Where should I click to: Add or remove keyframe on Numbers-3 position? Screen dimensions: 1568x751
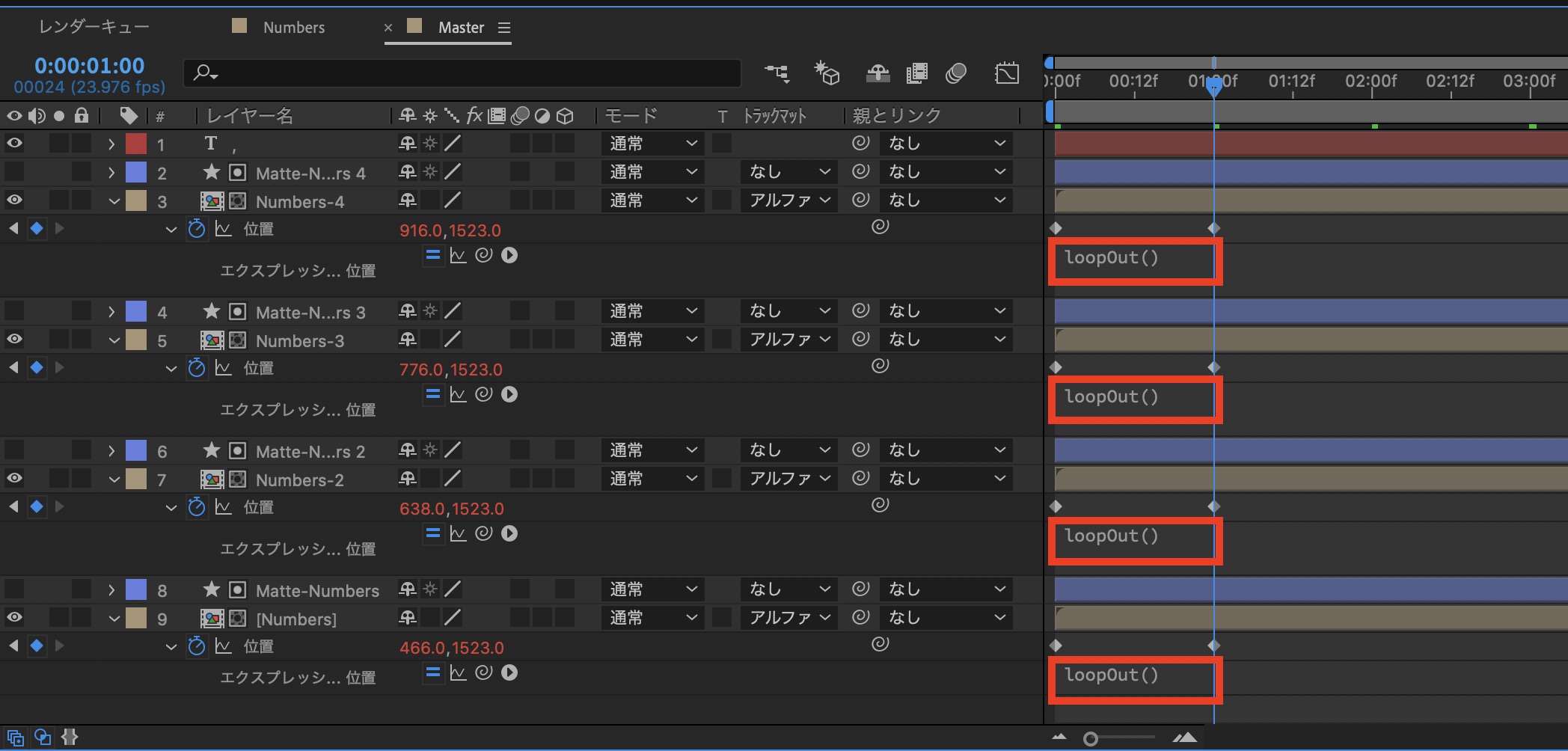pos(37,368)
